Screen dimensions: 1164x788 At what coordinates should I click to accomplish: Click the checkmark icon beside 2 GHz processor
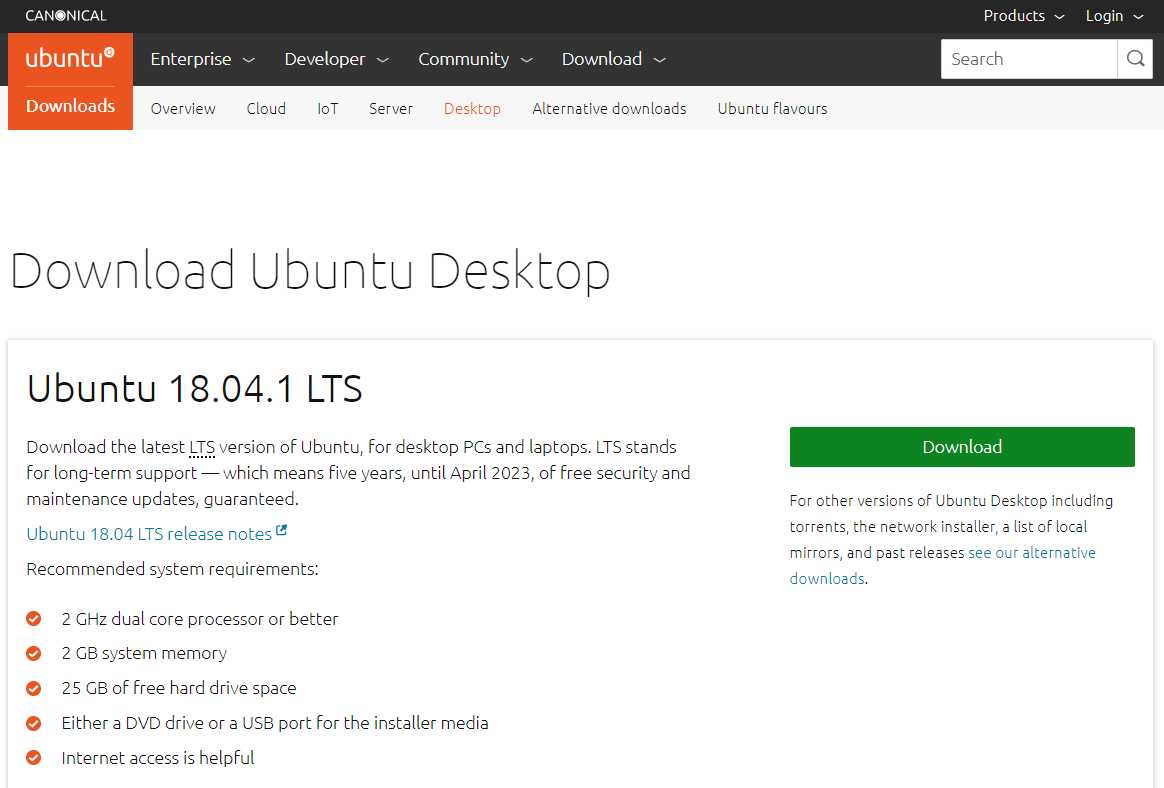(33, 618)
